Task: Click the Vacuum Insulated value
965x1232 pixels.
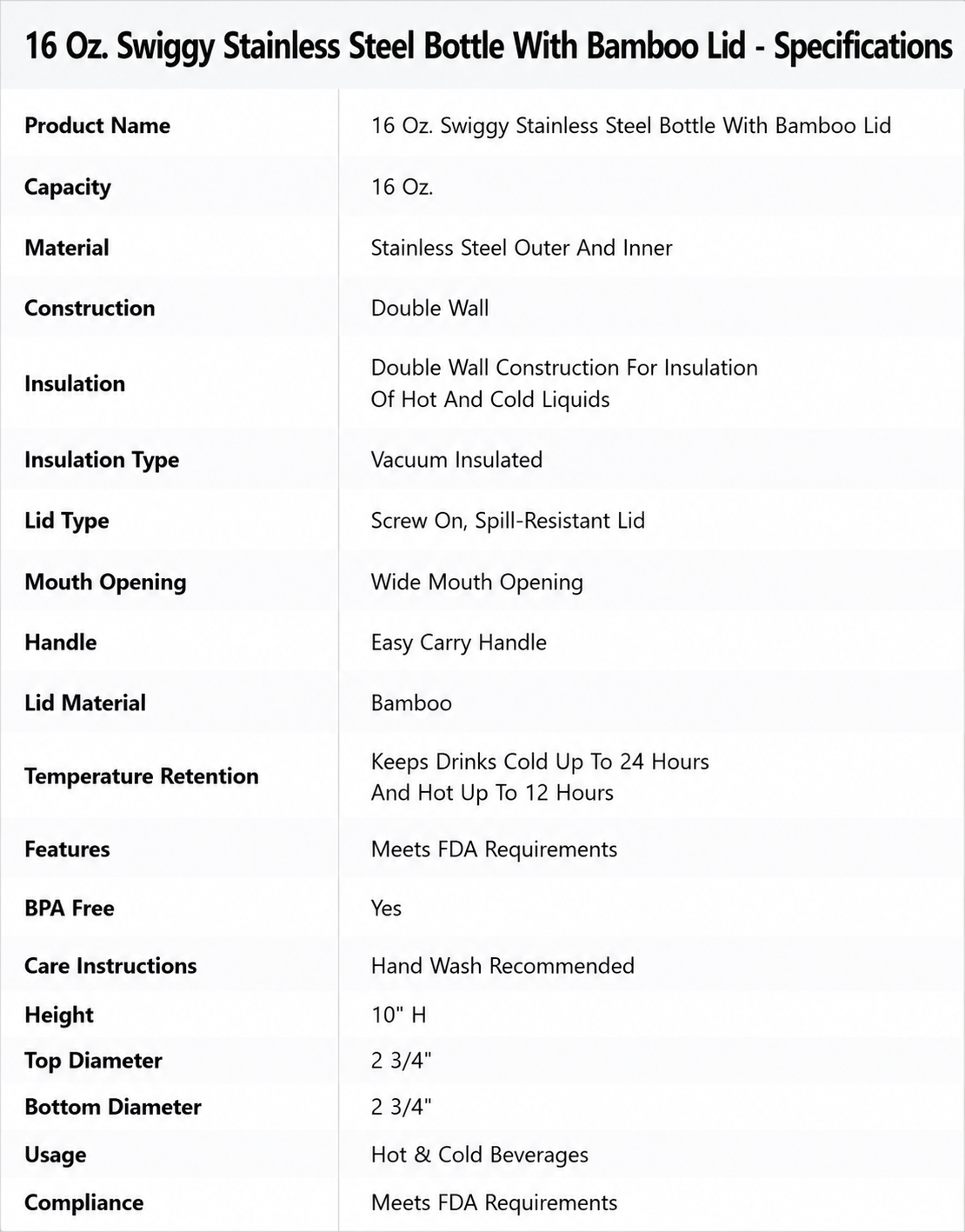Action: click(x=456, y=460)
